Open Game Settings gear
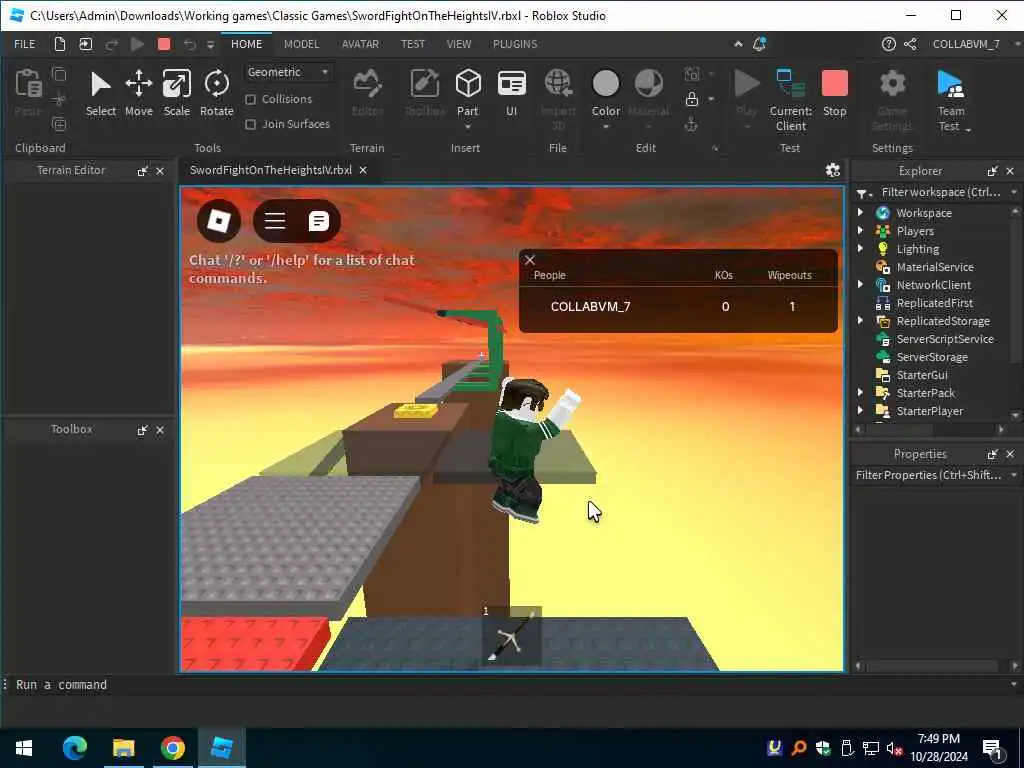The height and width of the screenshot is (768, 1024). click(x=892, y=99)
